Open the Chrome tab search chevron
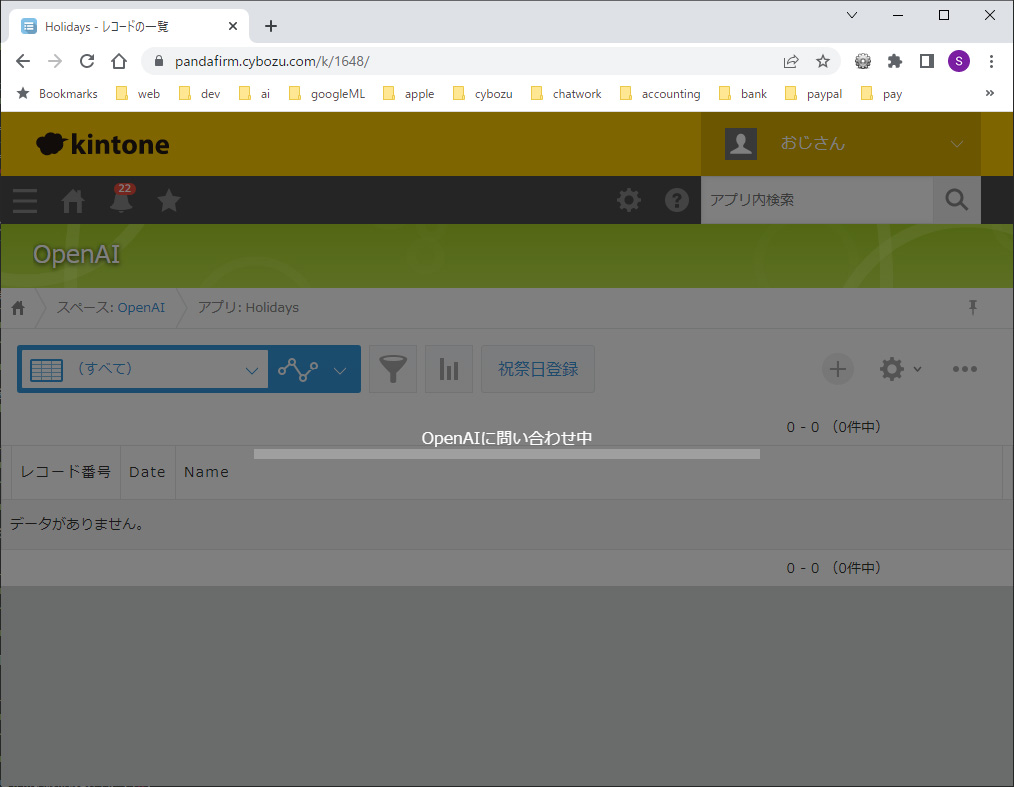Viewport: 1014px width, 787px height. point(852,15)
